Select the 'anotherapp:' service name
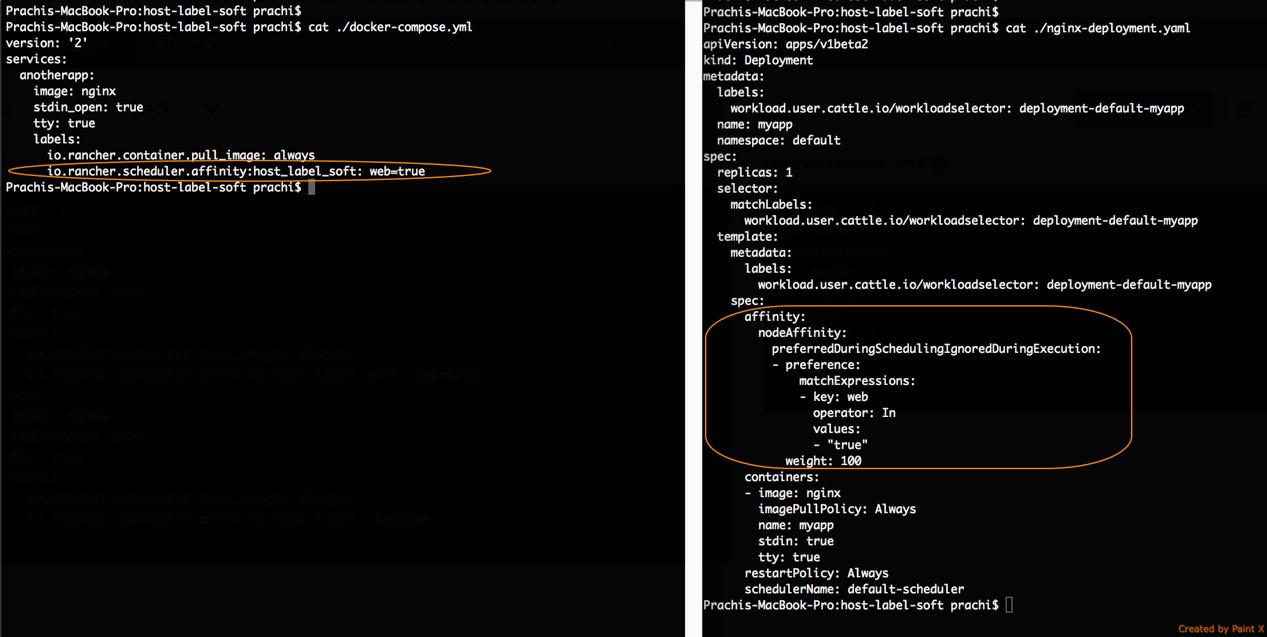Screen dimensions: 1267x637 57,75
